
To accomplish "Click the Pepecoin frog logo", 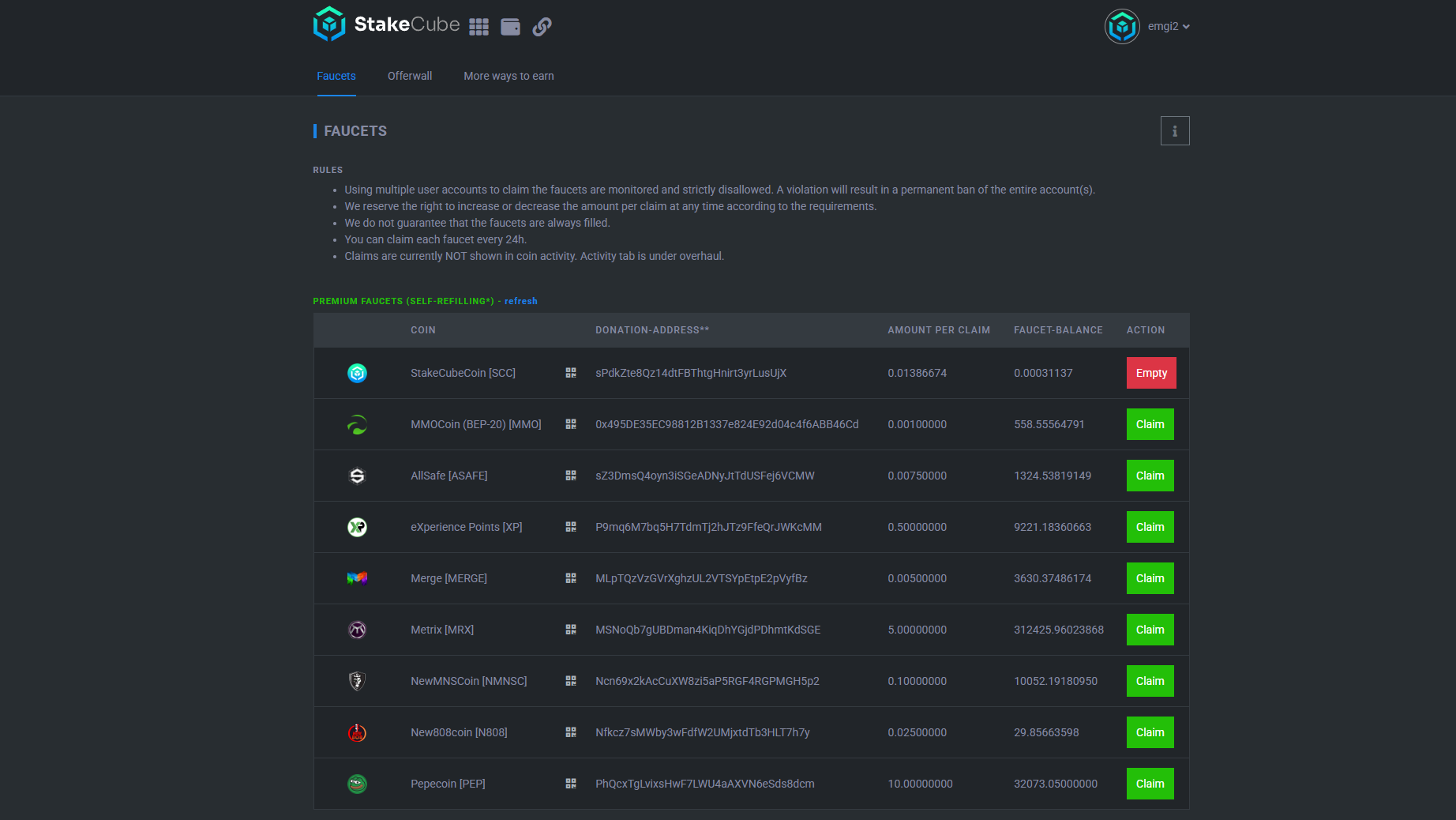I will point(357,784).
